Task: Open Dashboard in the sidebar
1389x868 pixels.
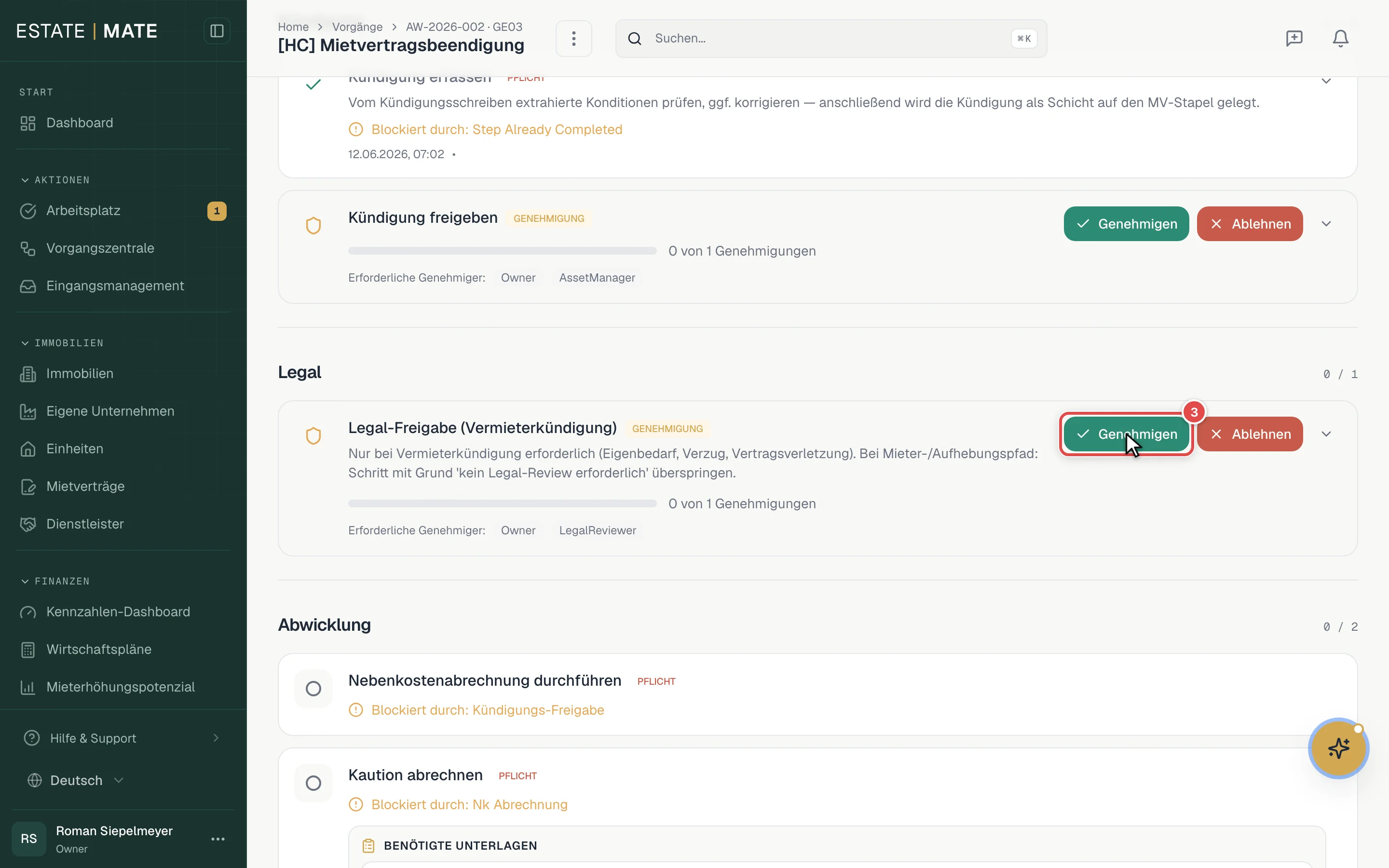Action: point(123,123)
